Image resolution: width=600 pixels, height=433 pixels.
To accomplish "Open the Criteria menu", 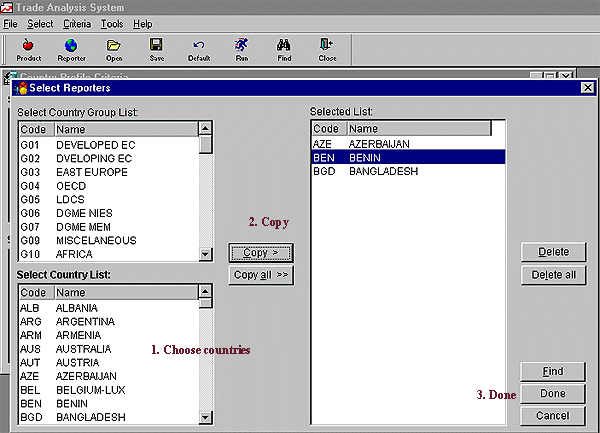I will point(76,23).
